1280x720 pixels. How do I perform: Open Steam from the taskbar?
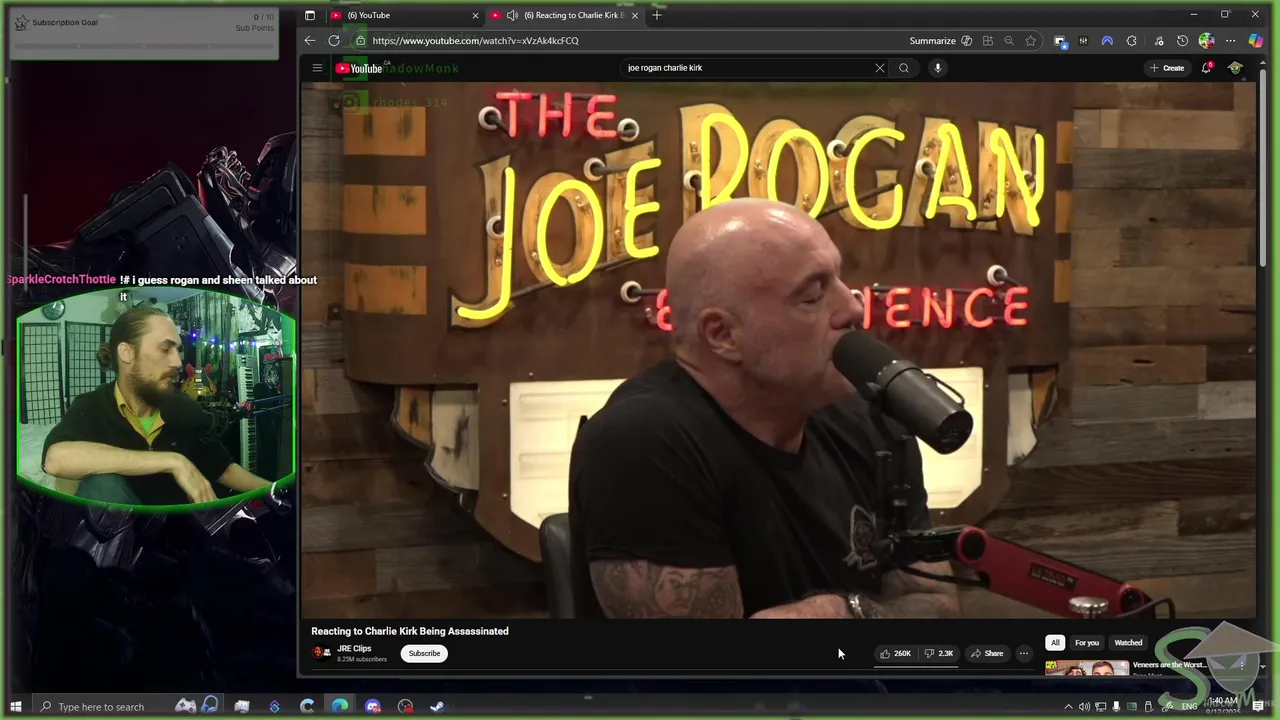click(437, 707)
